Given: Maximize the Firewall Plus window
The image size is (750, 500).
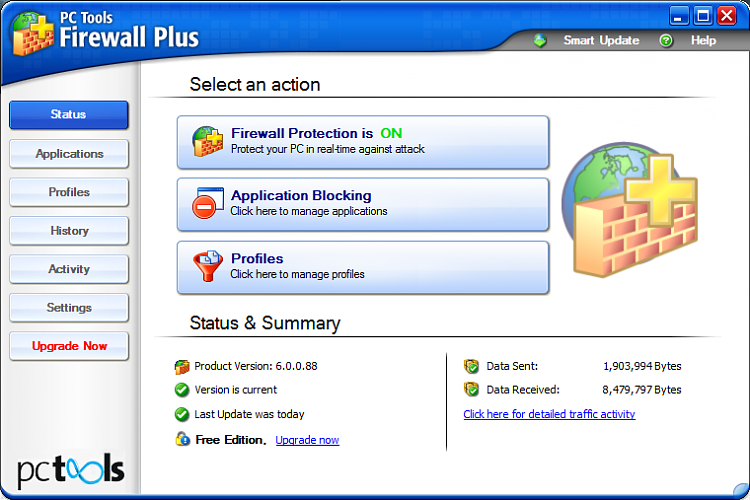Looking at the screenshot, I should 703,16.
